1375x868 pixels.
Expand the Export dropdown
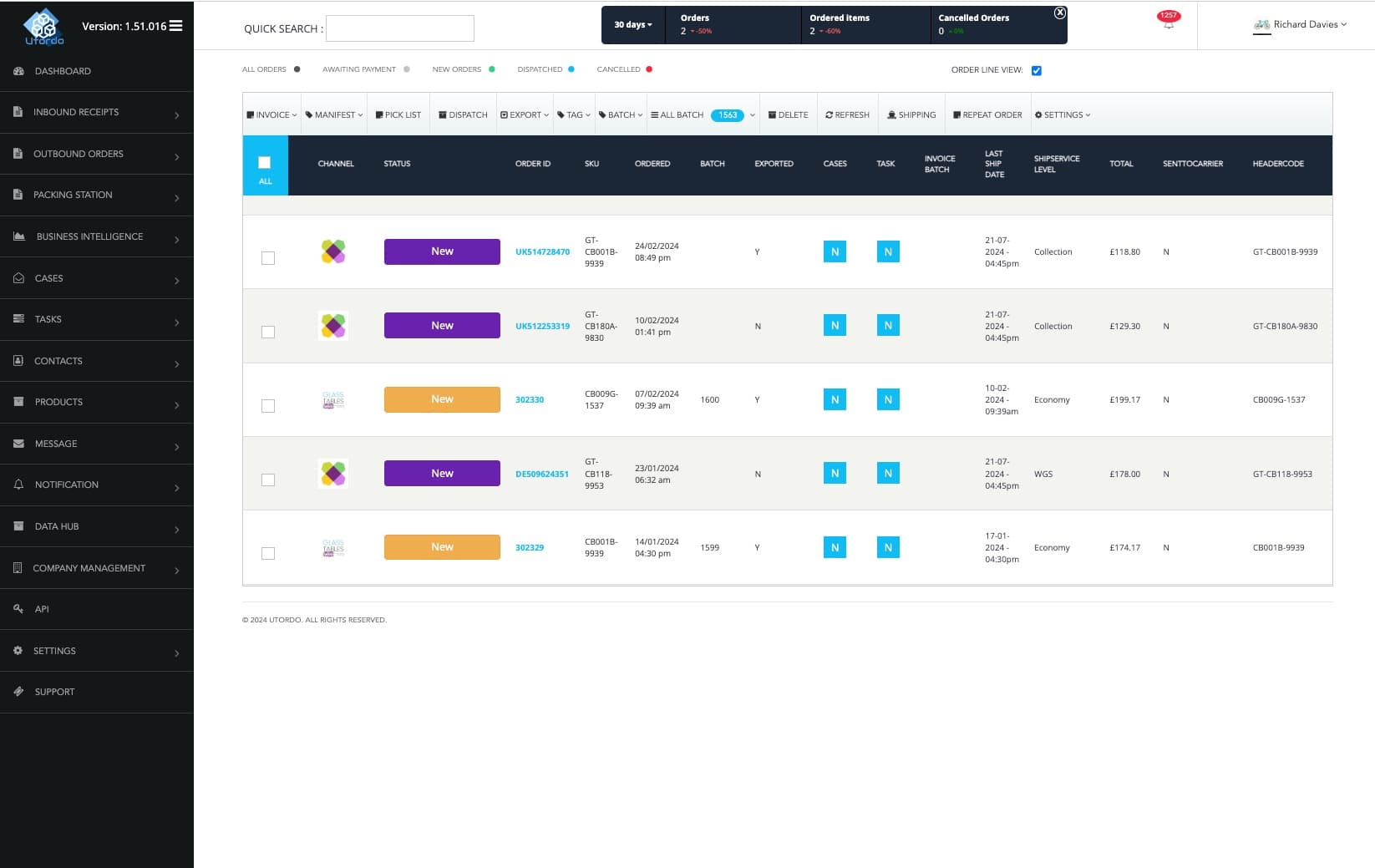(524, 114)
